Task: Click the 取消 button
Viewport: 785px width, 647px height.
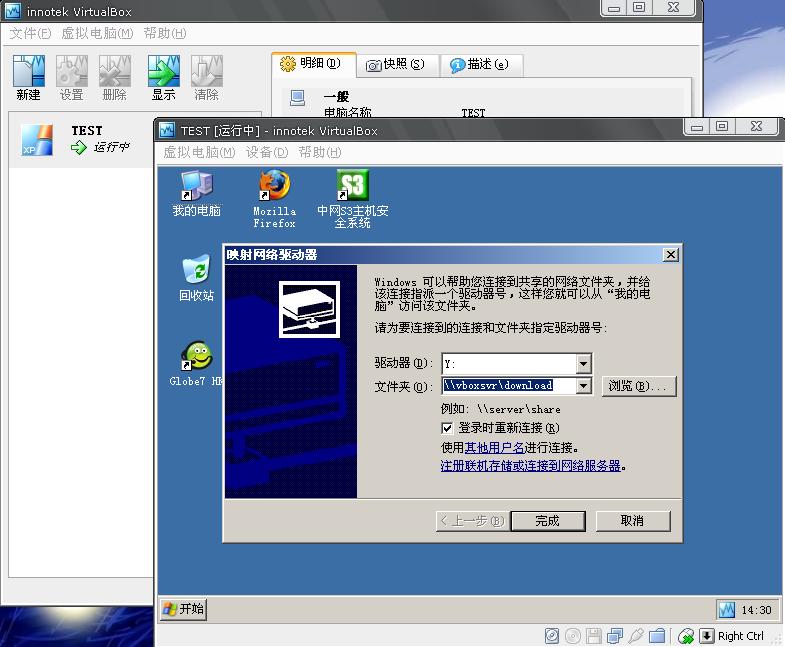Action: [x=633, y=521]
